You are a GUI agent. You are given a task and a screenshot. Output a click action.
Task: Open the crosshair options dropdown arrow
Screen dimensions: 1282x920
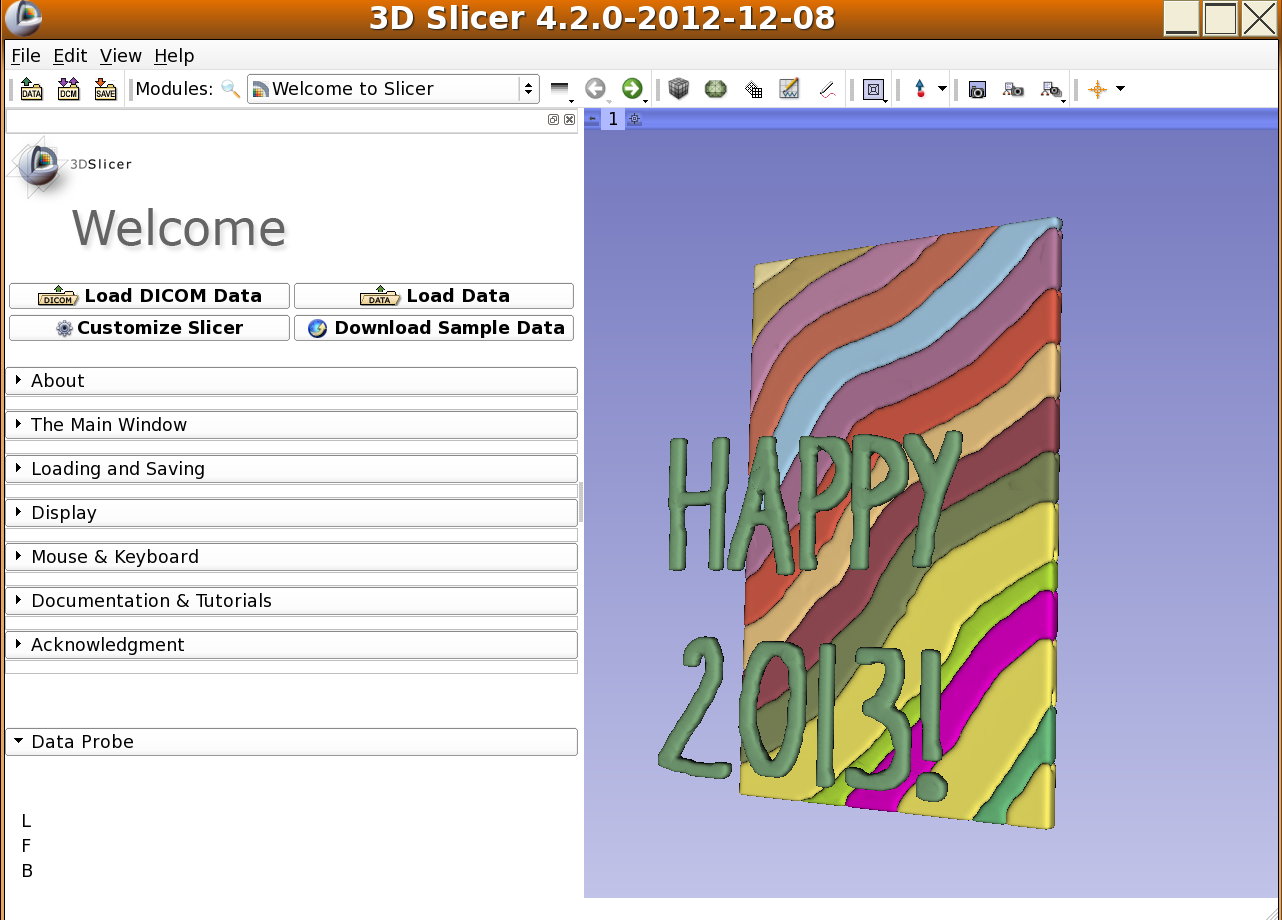[1120, 89]
